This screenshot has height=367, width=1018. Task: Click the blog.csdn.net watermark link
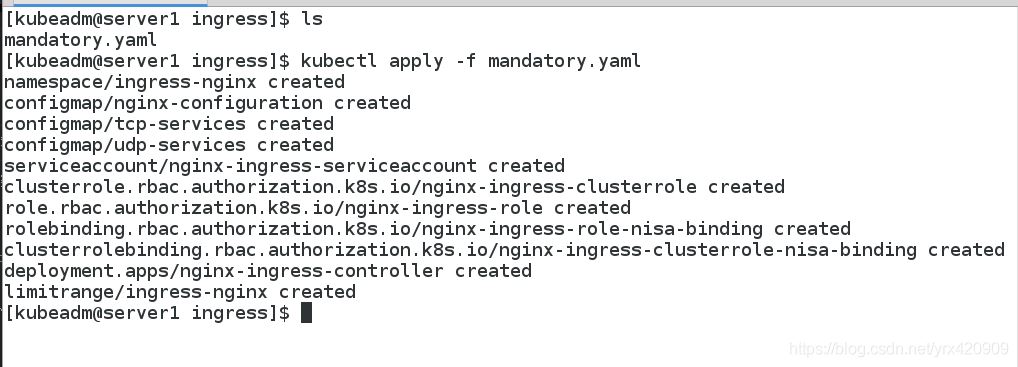point(899,349)
